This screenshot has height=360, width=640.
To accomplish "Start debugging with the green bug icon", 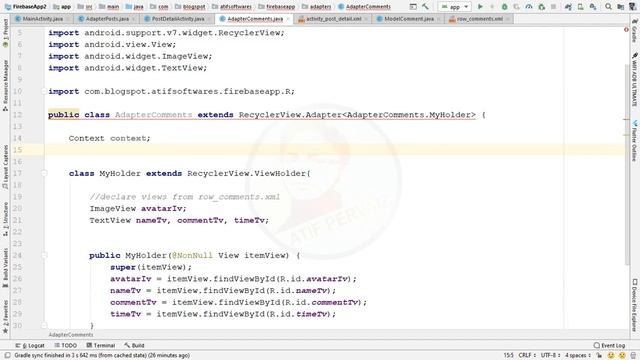I will [504, 7].
